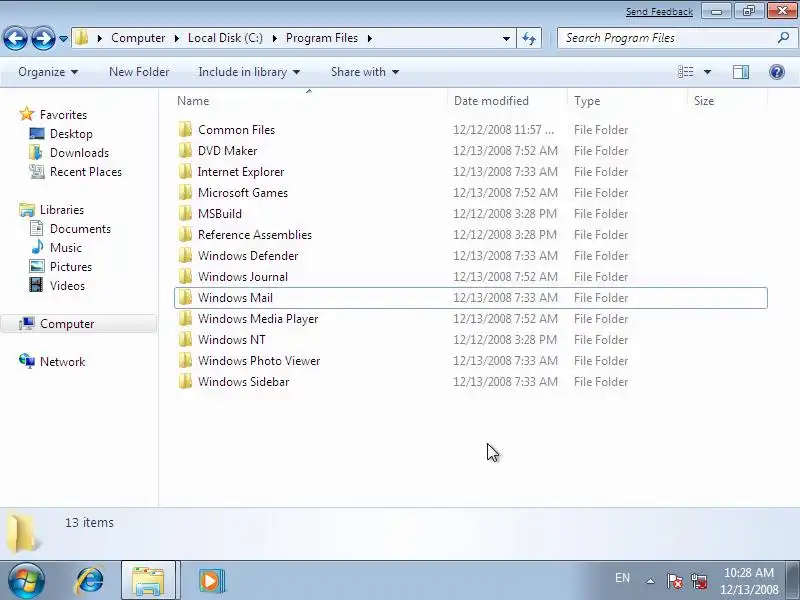800x600 pixels.
Task: Open the Include in library menu
Action: coord(249,72)
